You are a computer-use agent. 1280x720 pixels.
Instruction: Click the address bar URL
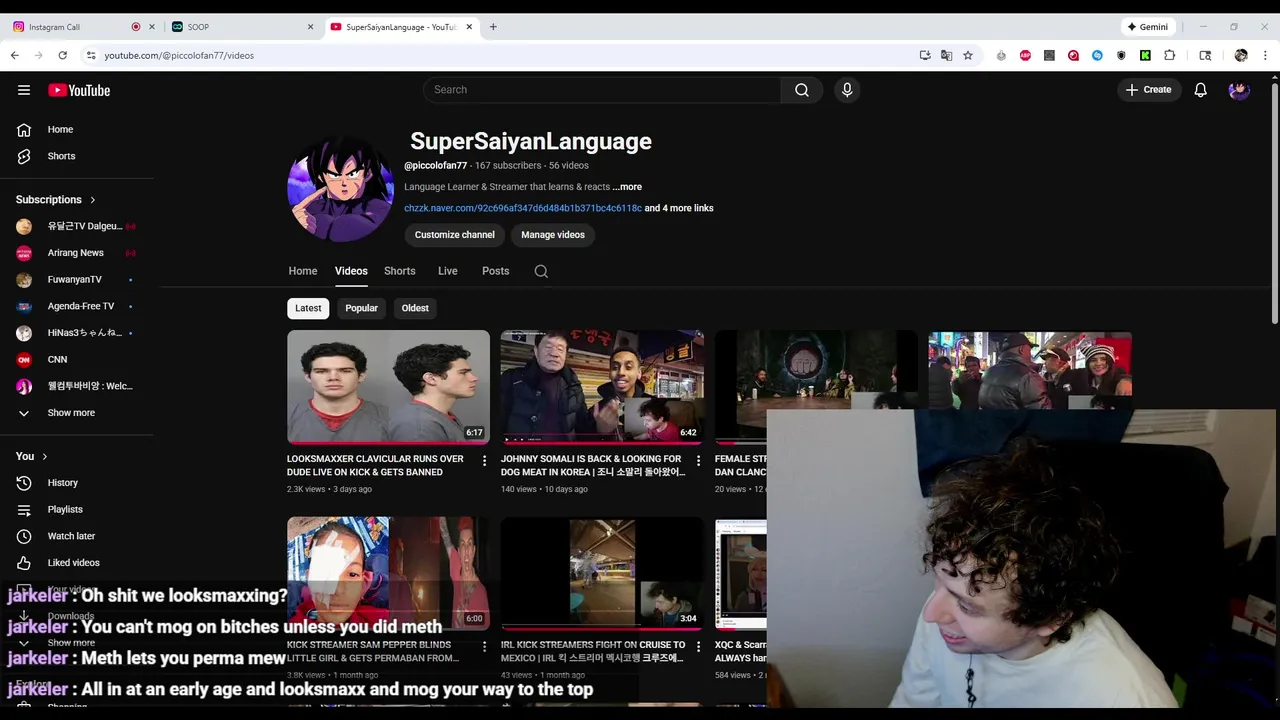[x=179, y=55]
